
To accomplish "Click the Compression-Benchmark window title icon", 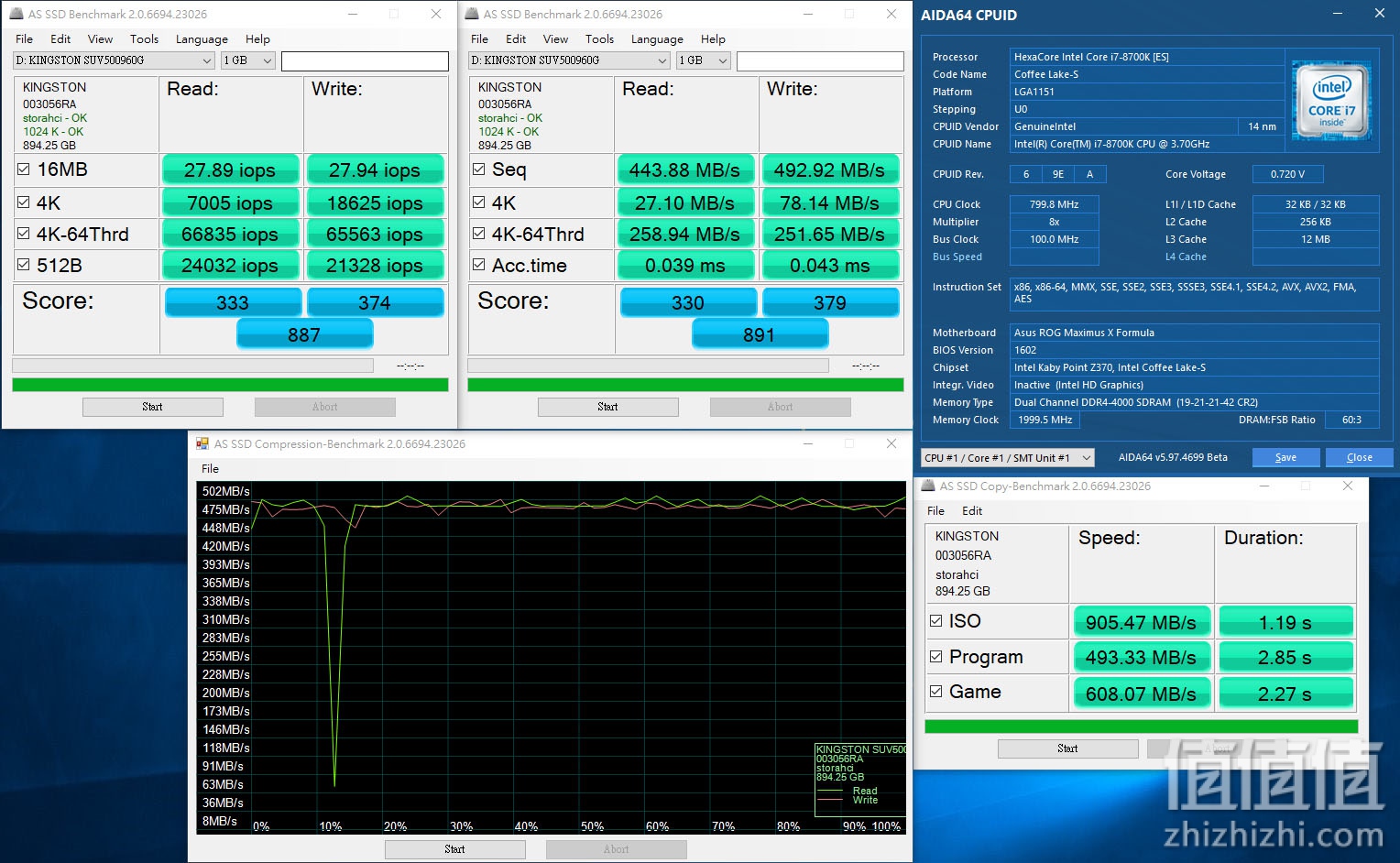I will [202, 443].
